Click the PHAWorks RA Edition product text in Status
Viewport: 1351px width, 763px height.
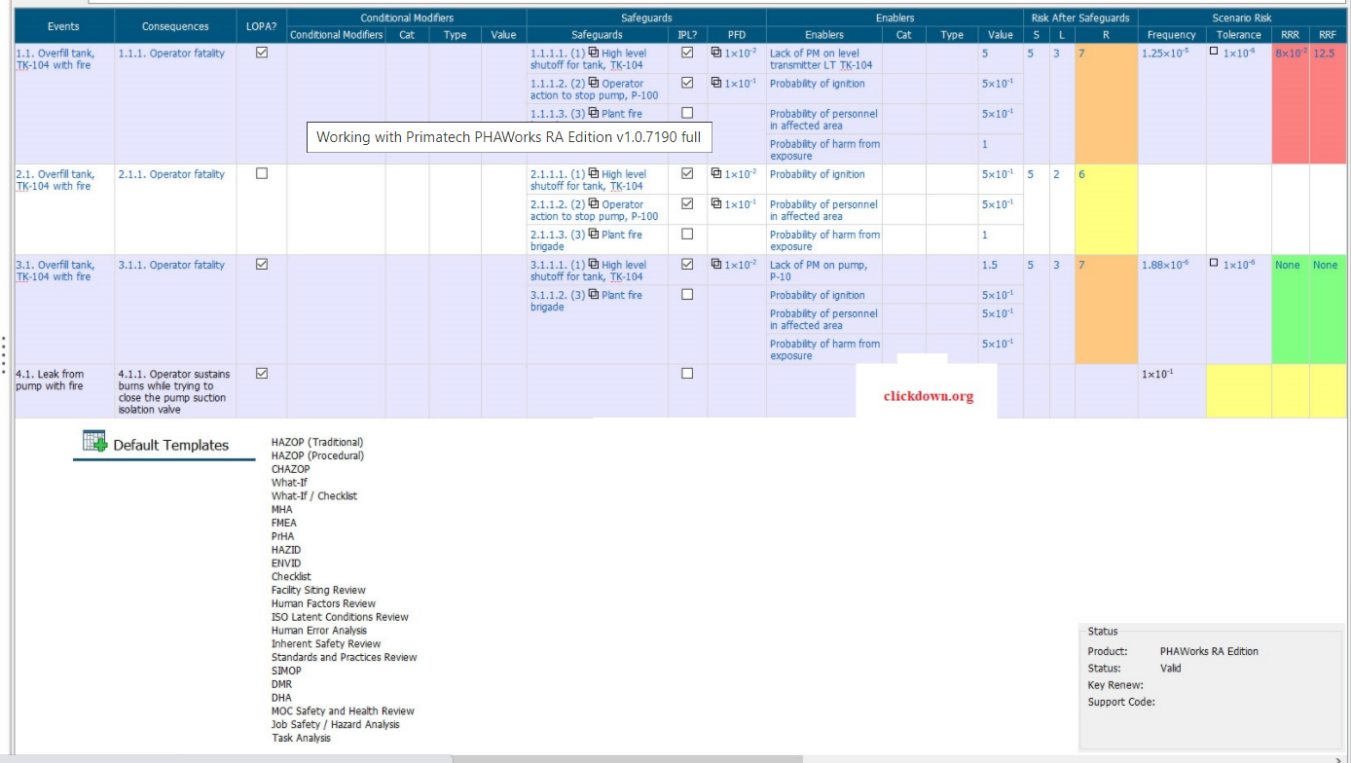point(1209,651)
